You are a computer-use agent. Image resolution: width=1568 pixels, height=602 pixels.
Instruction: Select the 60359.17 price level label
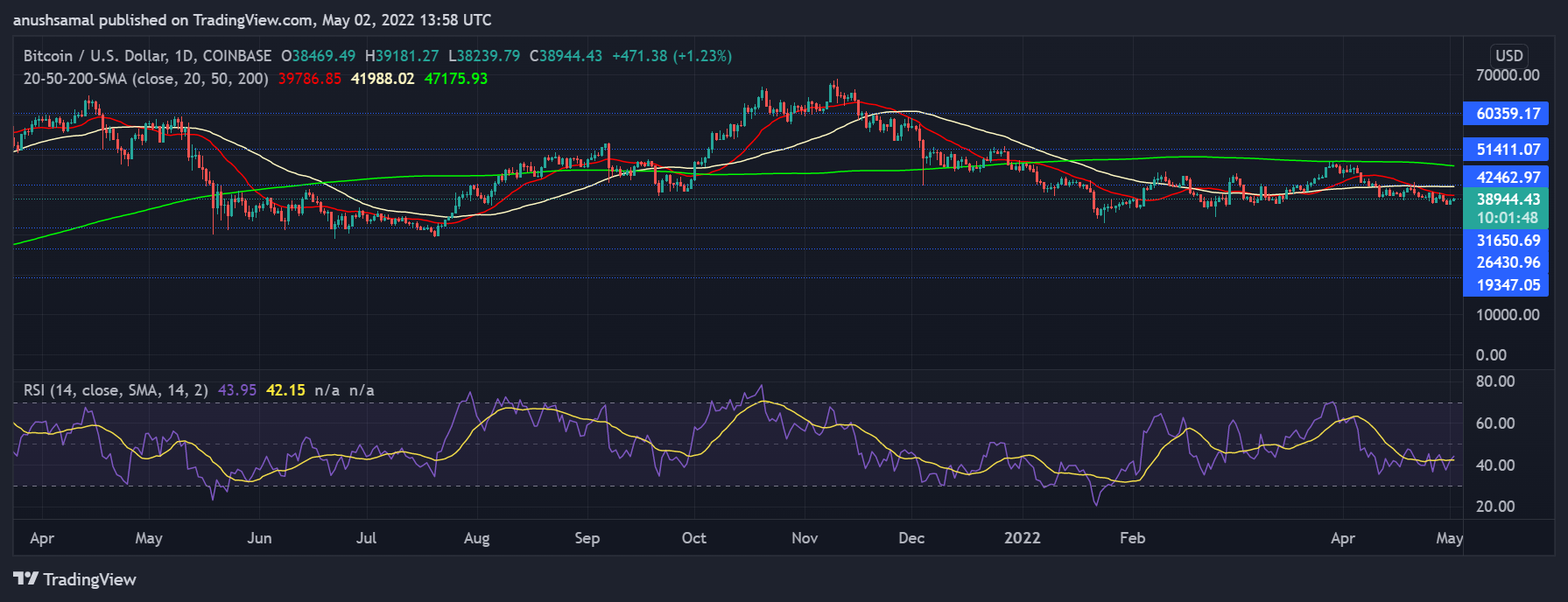tap(1508, 114)
